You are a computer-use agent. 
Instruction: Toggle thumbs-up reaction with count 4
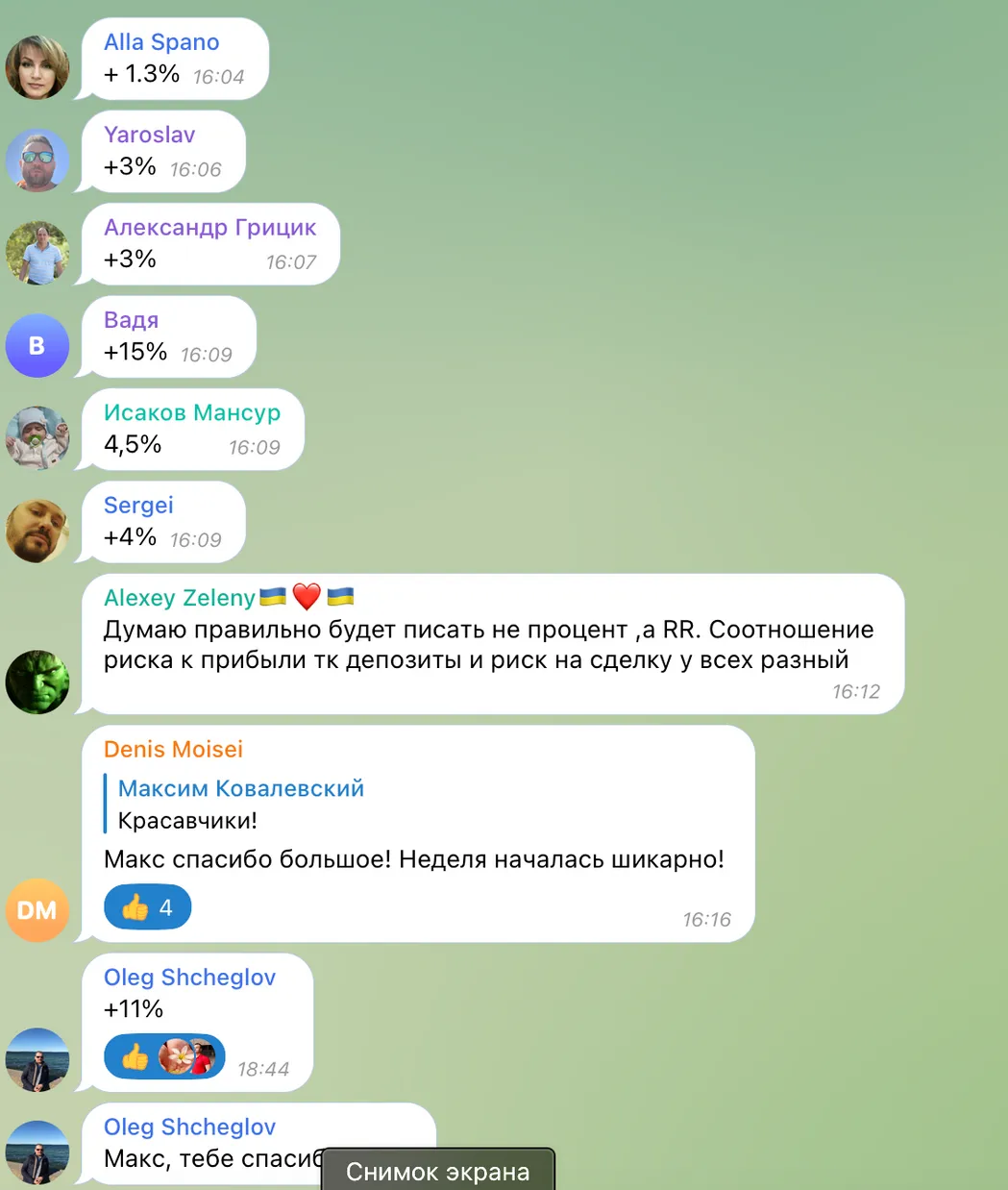pos(147,907)
